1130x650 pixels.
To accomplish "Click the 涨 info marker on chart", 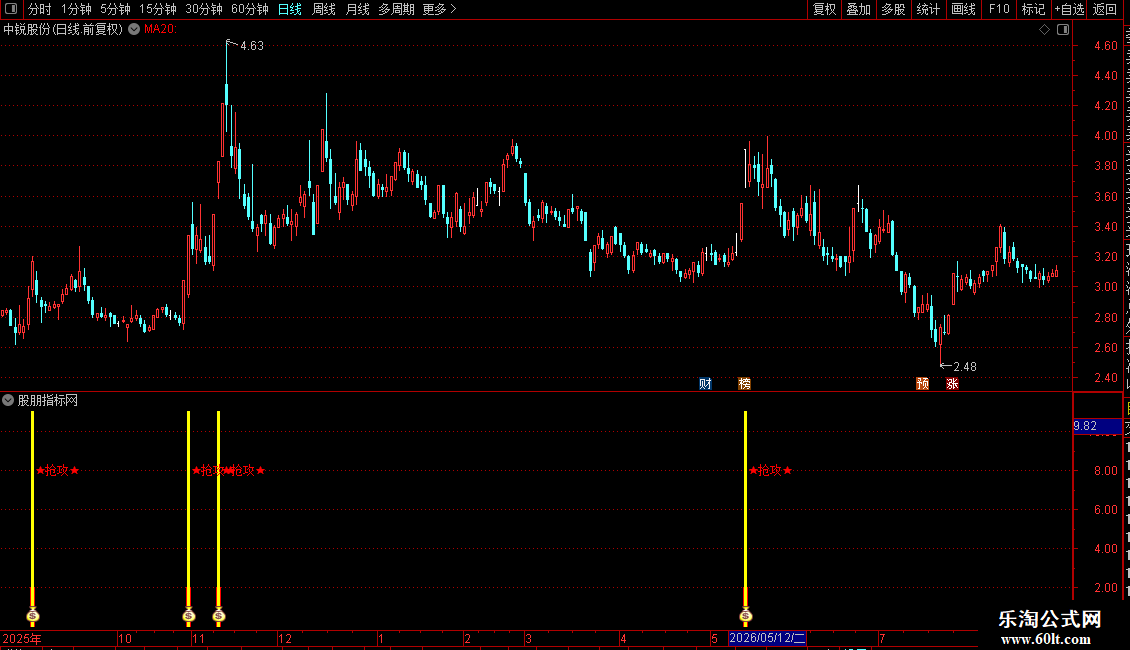I will tap(952, 383).
